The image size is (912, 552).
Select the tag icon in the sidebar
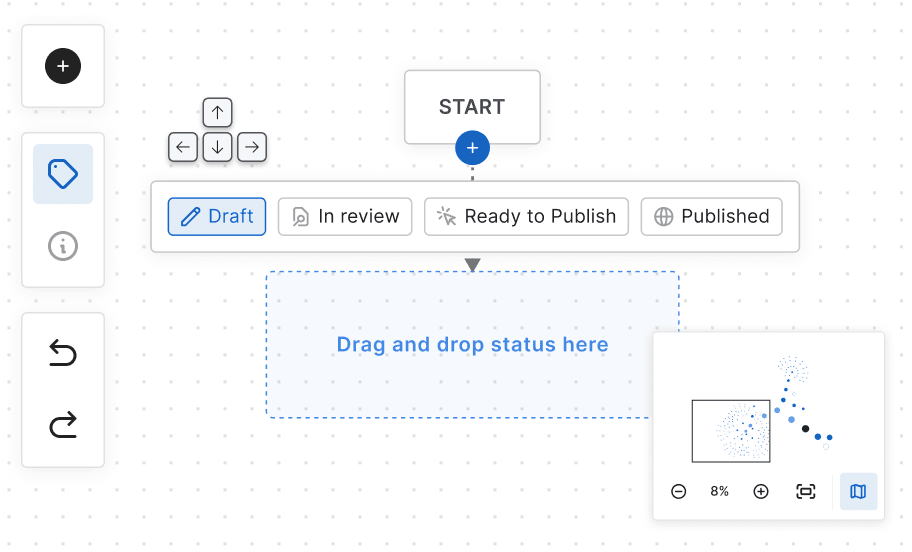(63, 174)
